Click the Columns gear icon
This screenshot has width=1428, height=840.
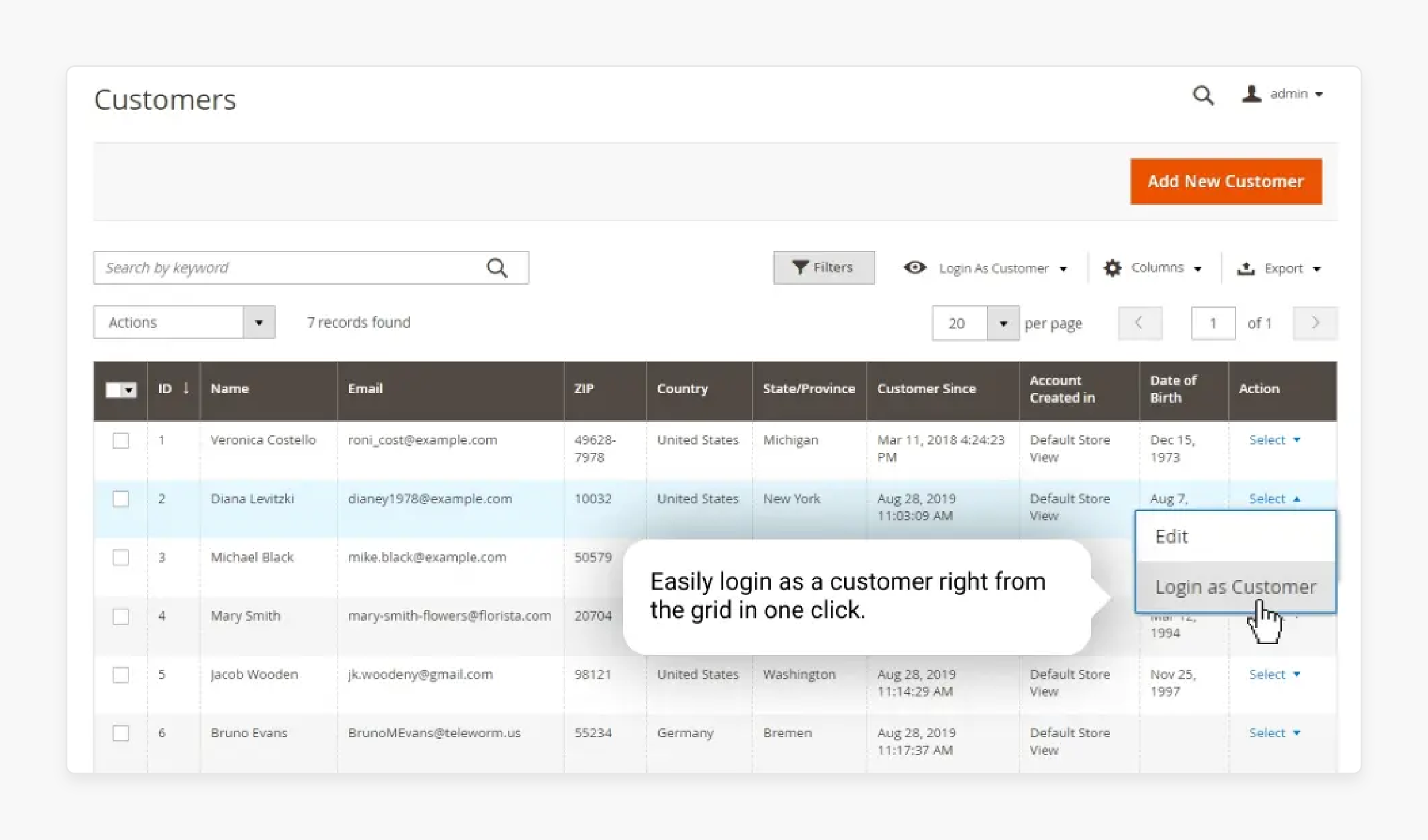coord(1112,268)
